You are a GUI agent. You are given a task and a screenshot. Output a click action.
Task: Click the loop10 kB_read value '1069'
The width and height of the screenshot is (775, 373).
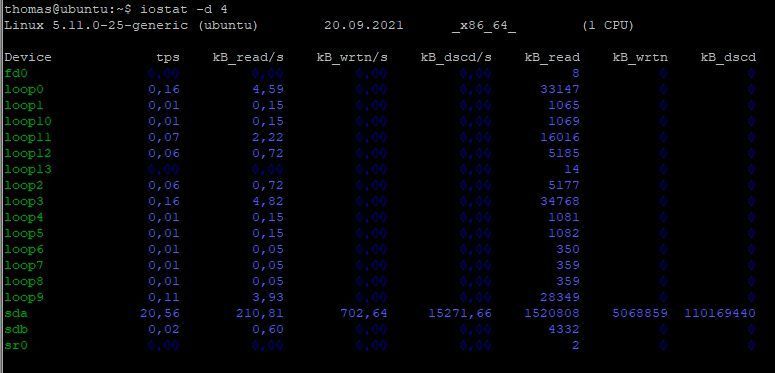(564, 122)
